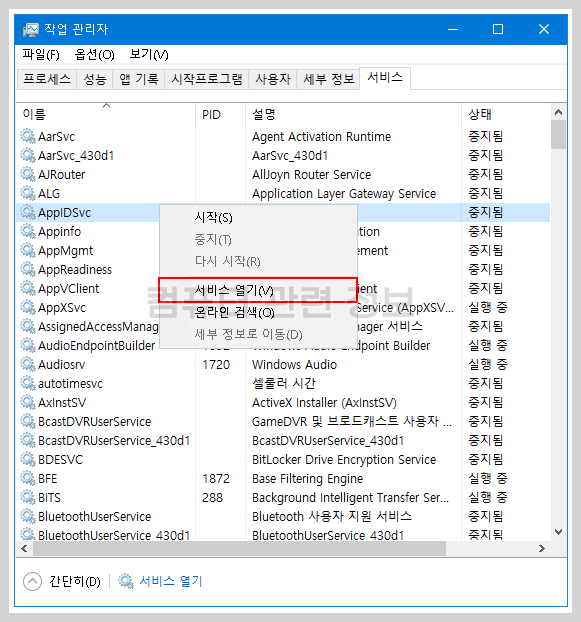Image resolution: width=581 pixels, height=622 pixels.
Task: Choose 서비스 열기(V) in the context menu
Action: pos(258,290)
